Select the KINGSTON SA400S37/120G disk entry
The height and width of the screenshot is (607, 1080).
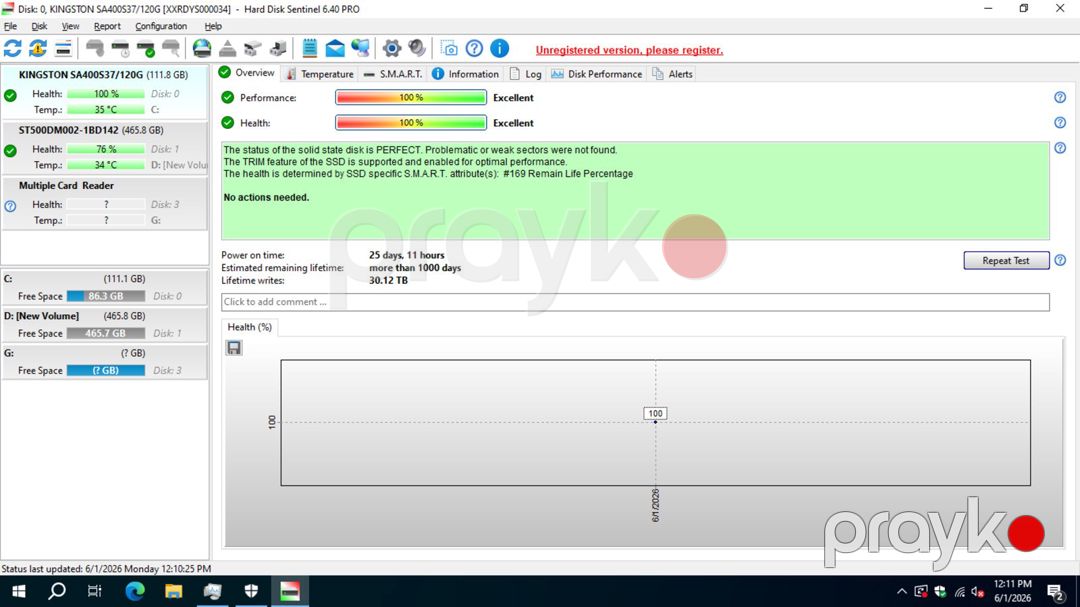pyautogui.click(x=105, y=92)
